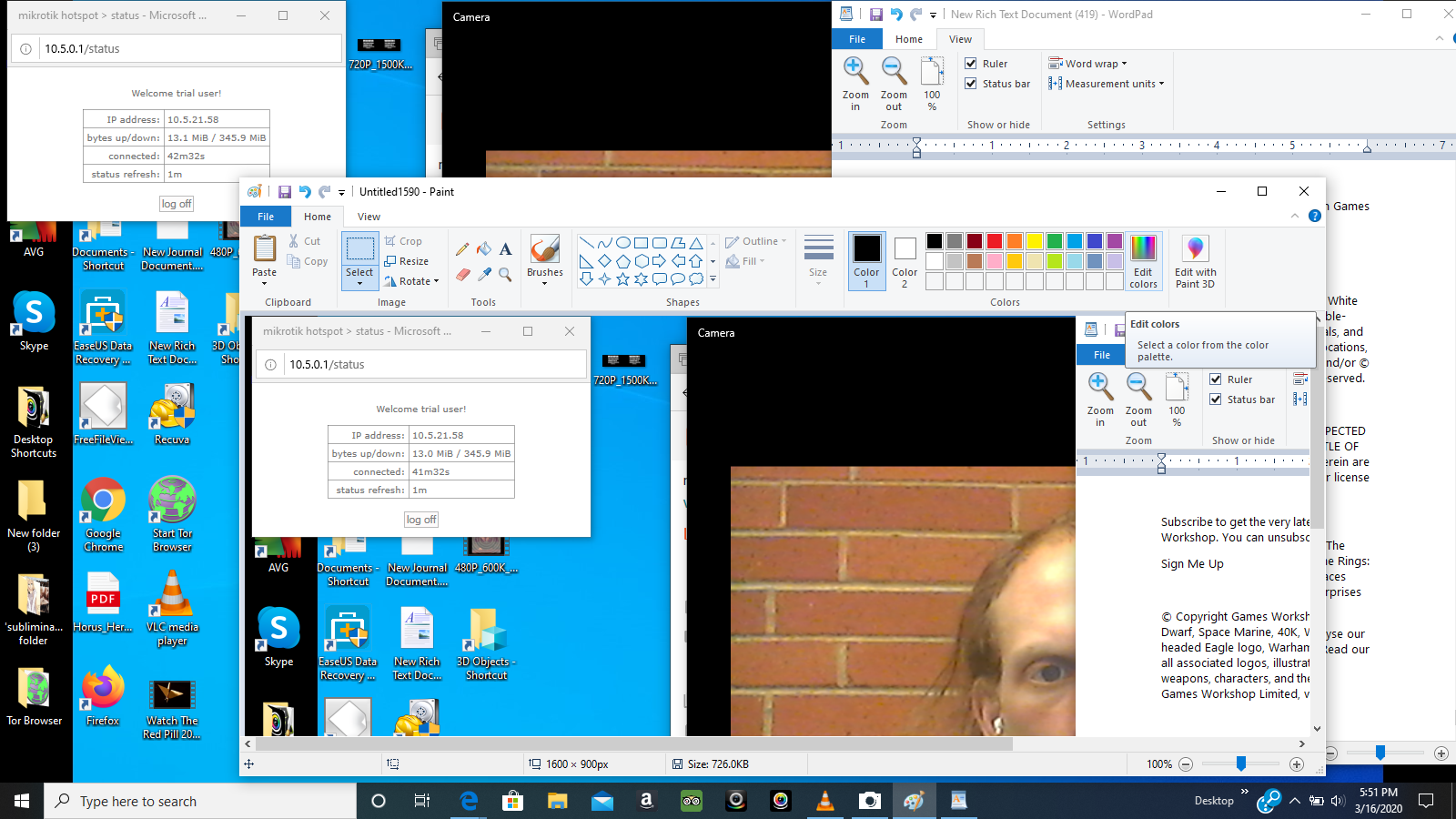The image size is (1456, 819).
Task: Open Paint Help question mark
Action: (x=1314, y=216)
